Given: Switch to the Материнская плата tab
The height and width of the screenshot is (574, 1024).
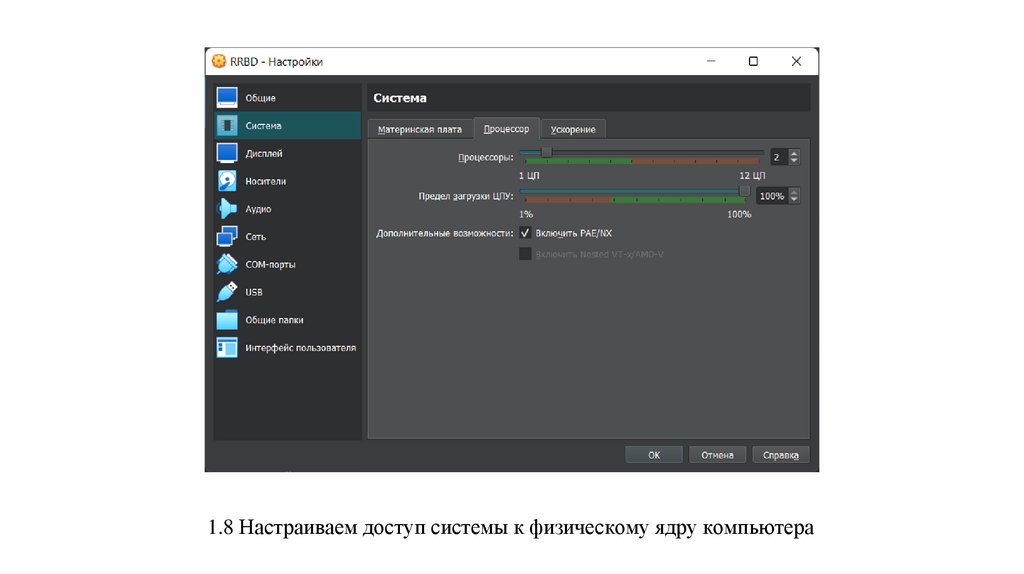Looking at the screenshot, I should [420, 130].
